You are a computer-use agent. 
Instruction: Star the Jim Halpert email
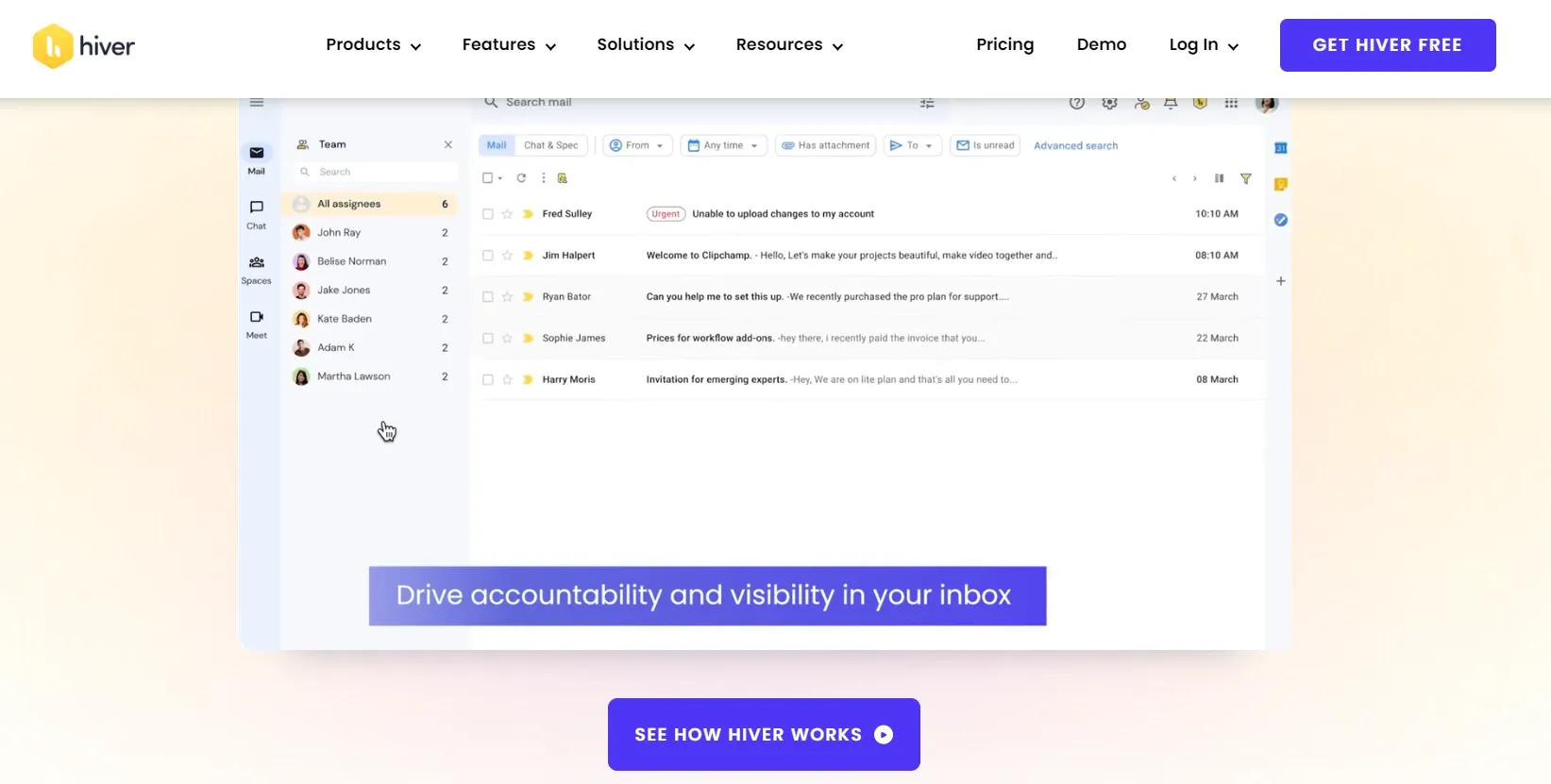click(x=508, y=256)
